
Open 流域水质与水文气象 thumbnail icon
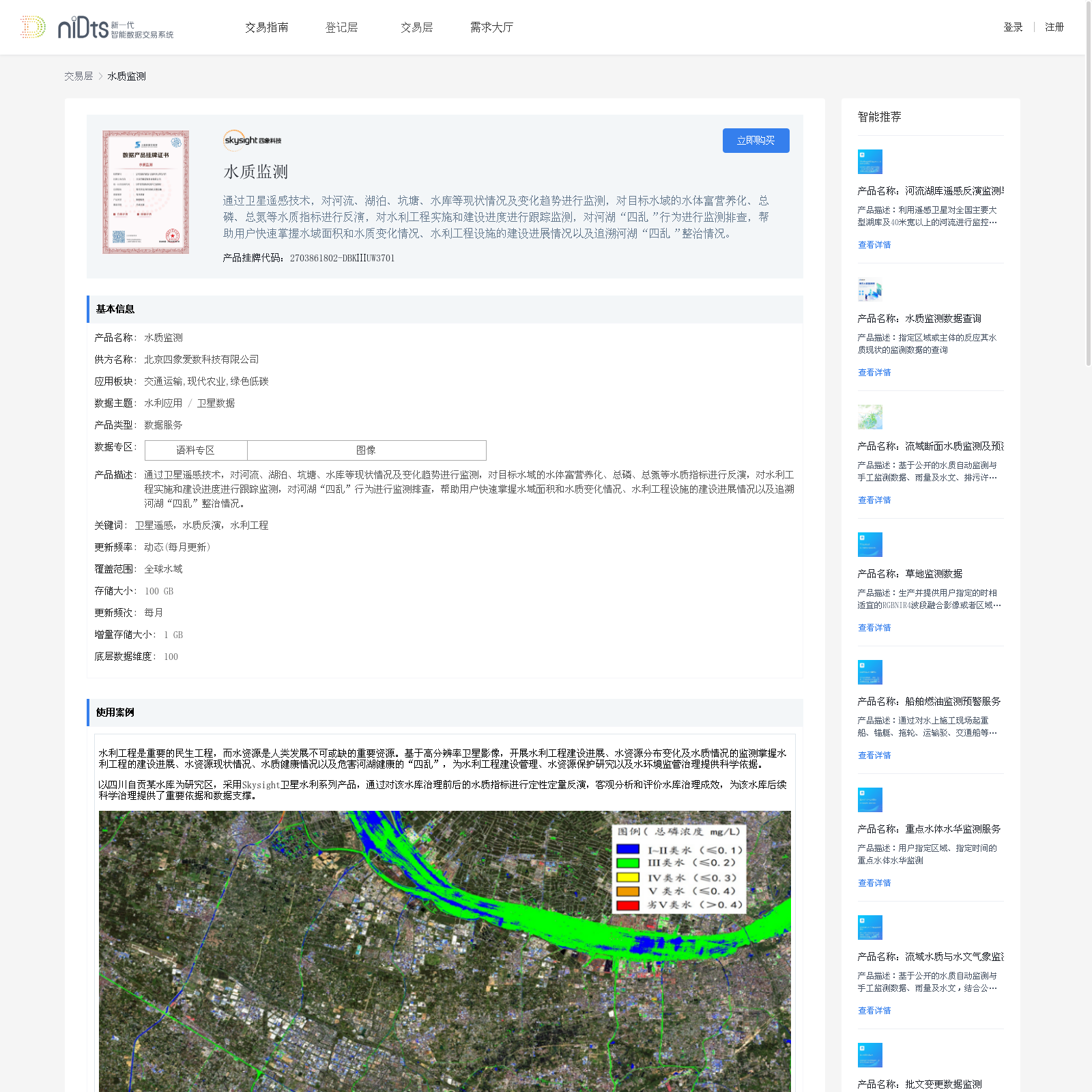click(870, 928)
